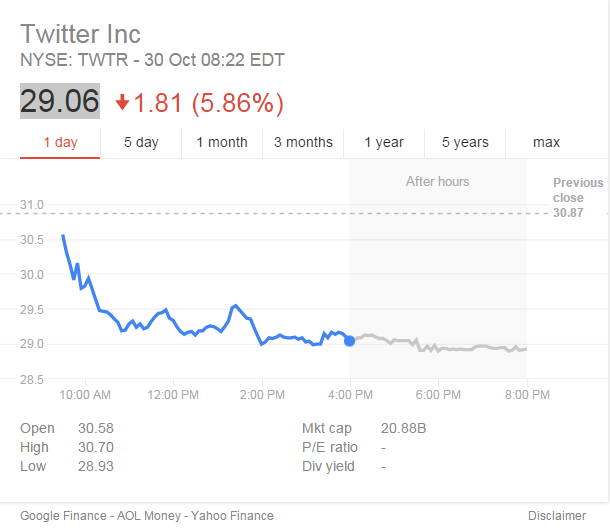Click the blue closing-price dot on chart

point(349,341)
